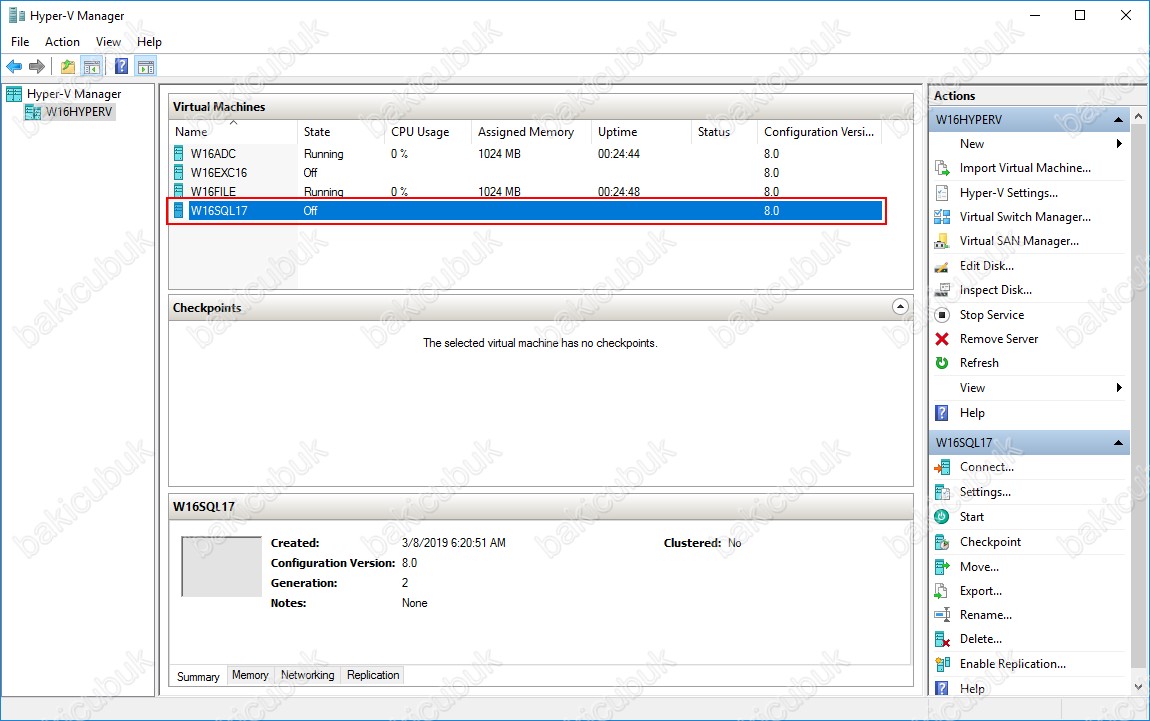Toggle the console tree toolbar icon
This screenshot has height=721, width=1150.
pyautogui.click(x=92, y=67)
